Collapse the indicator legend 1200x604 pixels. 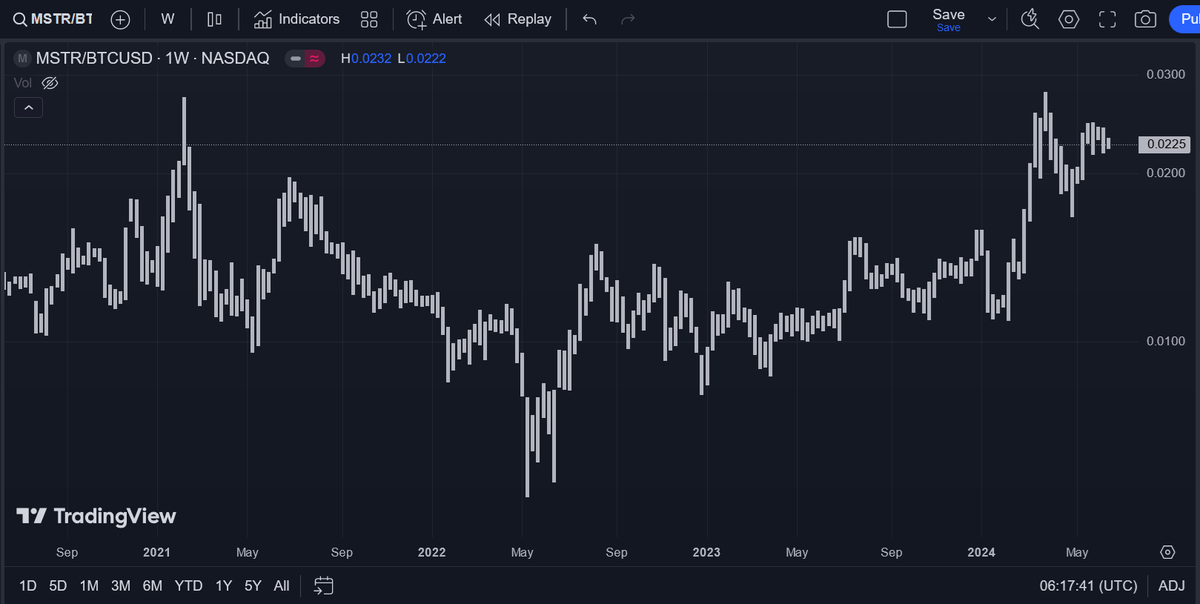point(28,108)
